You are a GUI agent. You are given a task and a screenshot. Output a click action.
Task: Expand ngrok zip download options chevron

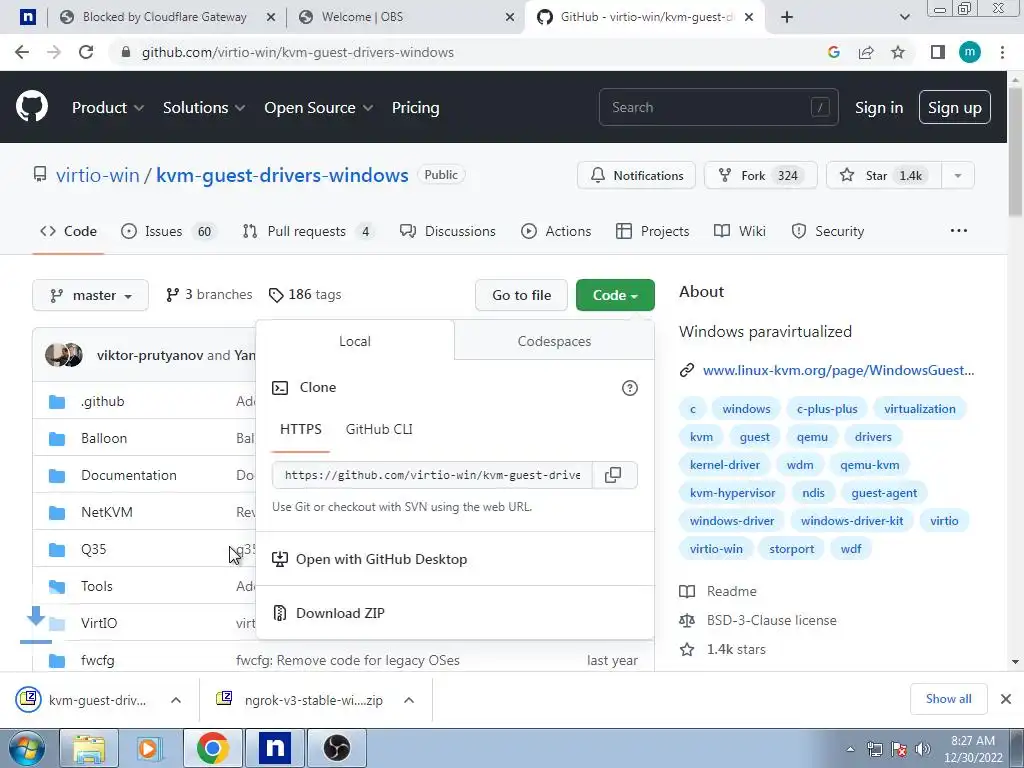point(409,700)
